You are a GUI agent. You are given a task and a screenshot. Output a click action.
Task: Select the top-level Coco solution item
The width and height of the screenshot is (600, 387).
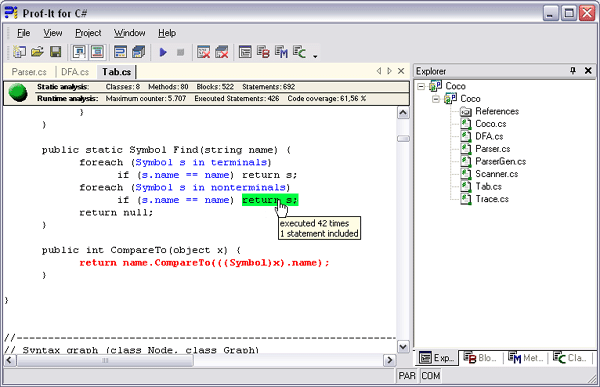(x=455, y=86)
